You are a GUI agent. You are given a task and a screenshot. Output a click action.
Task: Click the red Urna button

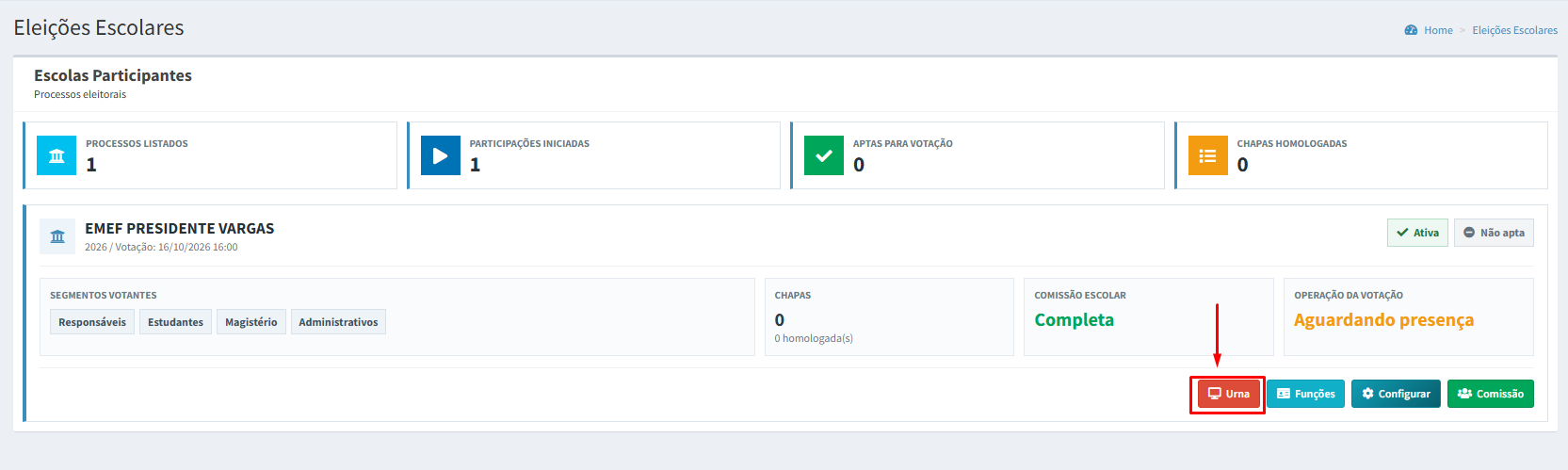click(x=1228, y=394)
